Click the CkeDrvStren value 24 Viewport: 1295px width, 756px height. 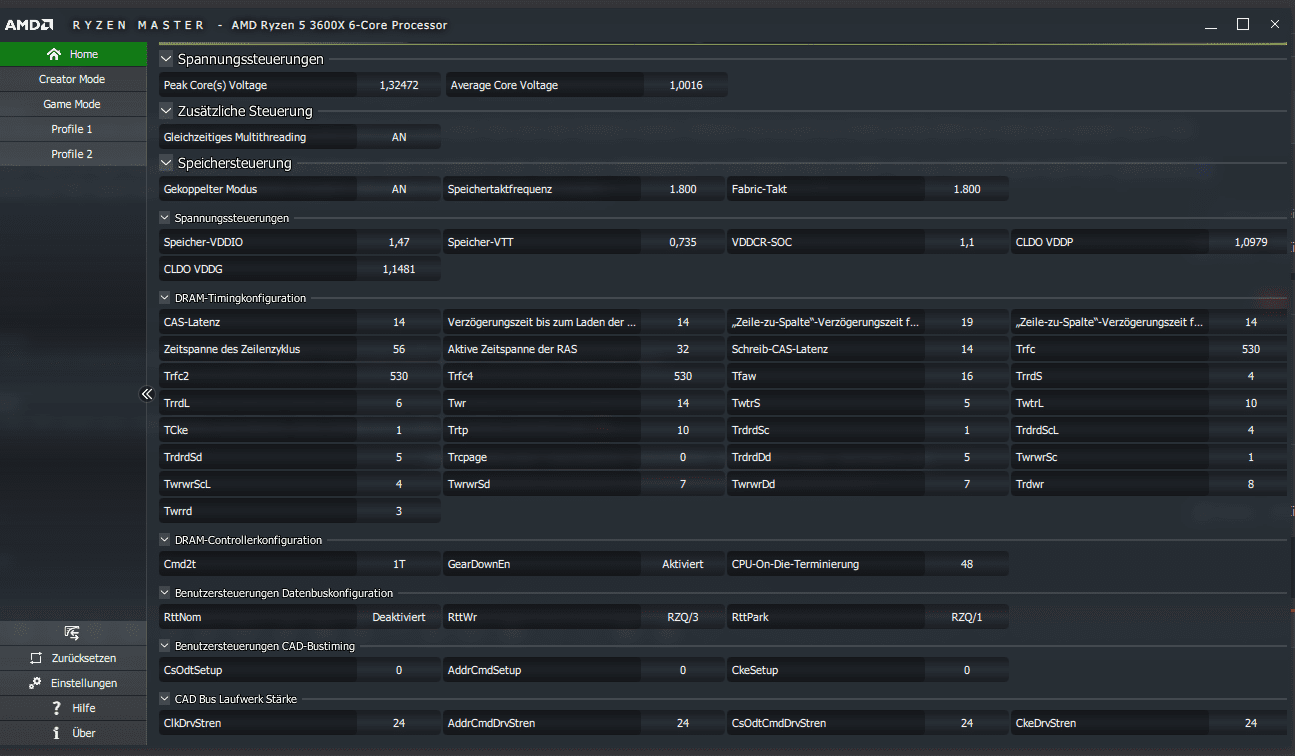click(1251, 723)
